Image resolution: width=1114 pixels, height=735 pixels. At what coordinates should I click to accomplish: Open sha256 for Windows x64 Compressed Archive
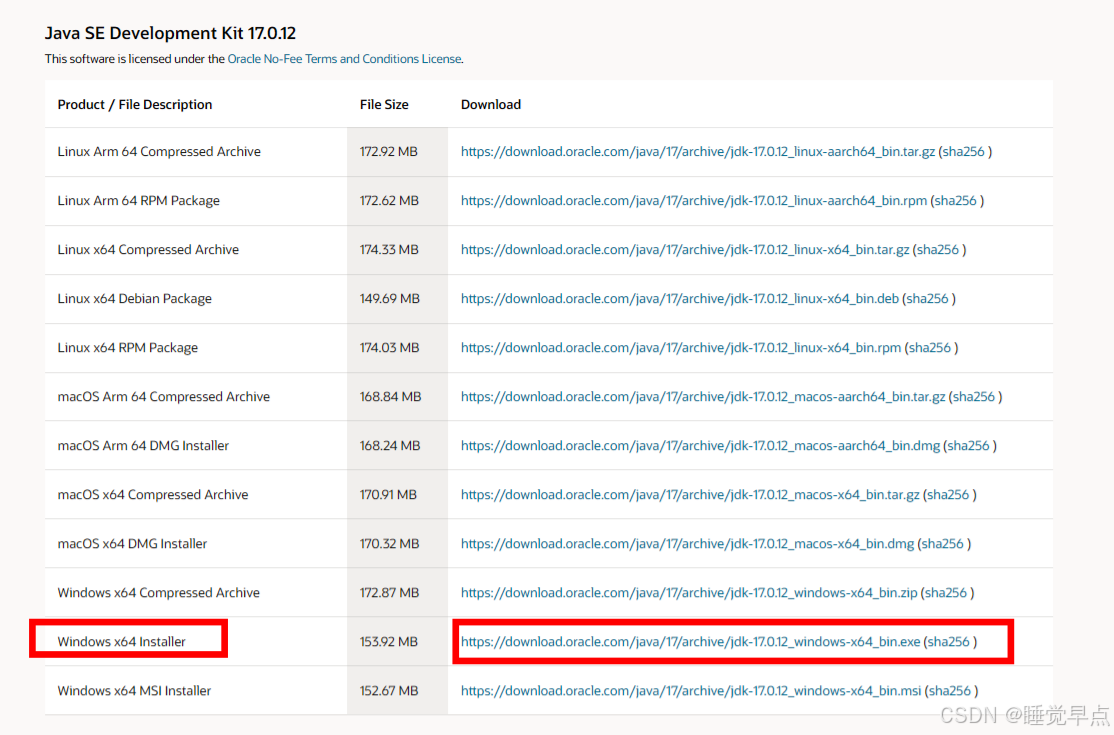point(946,592)
